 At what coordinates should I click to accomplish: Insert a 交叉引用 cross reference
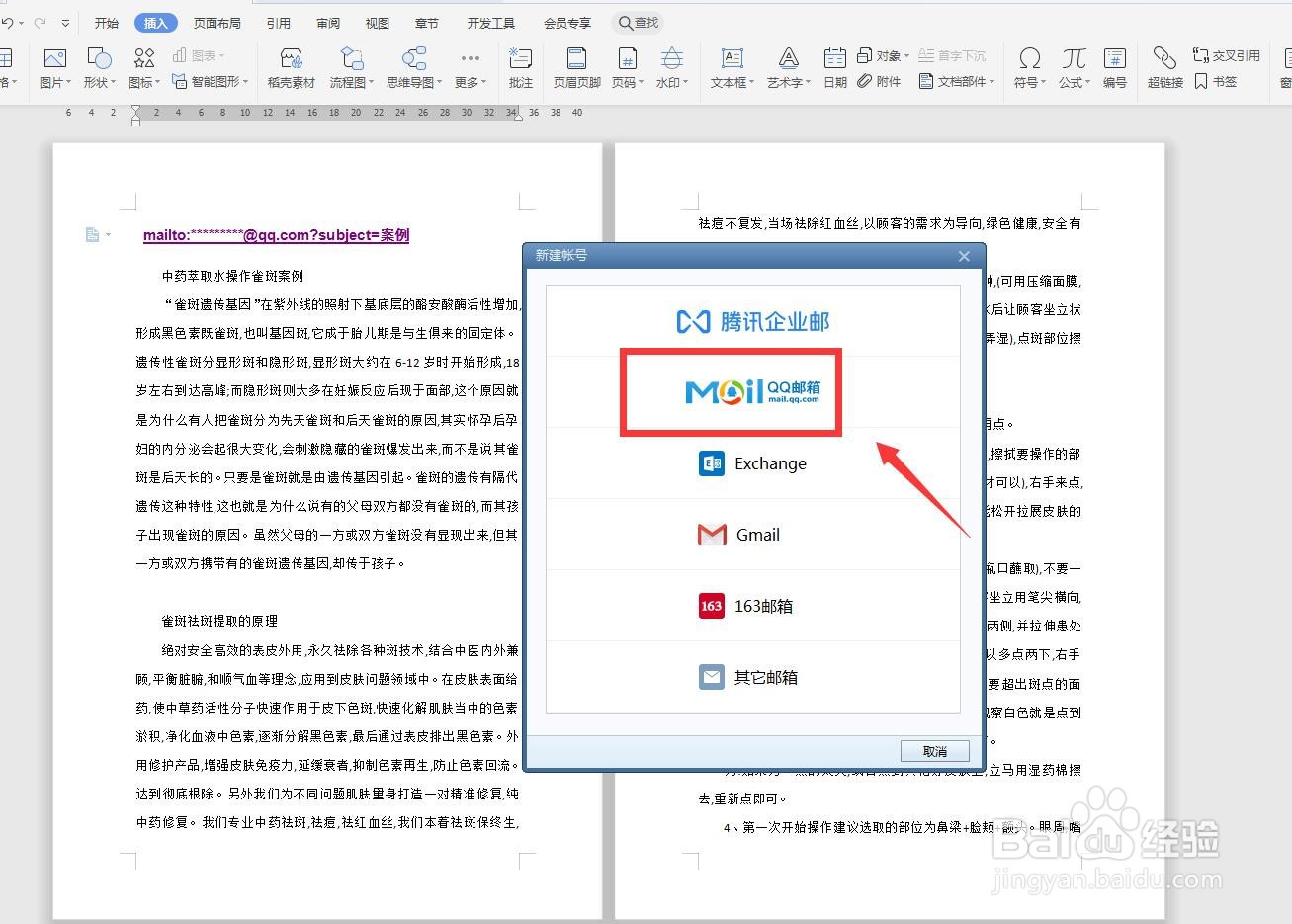tap(1227, 56)
